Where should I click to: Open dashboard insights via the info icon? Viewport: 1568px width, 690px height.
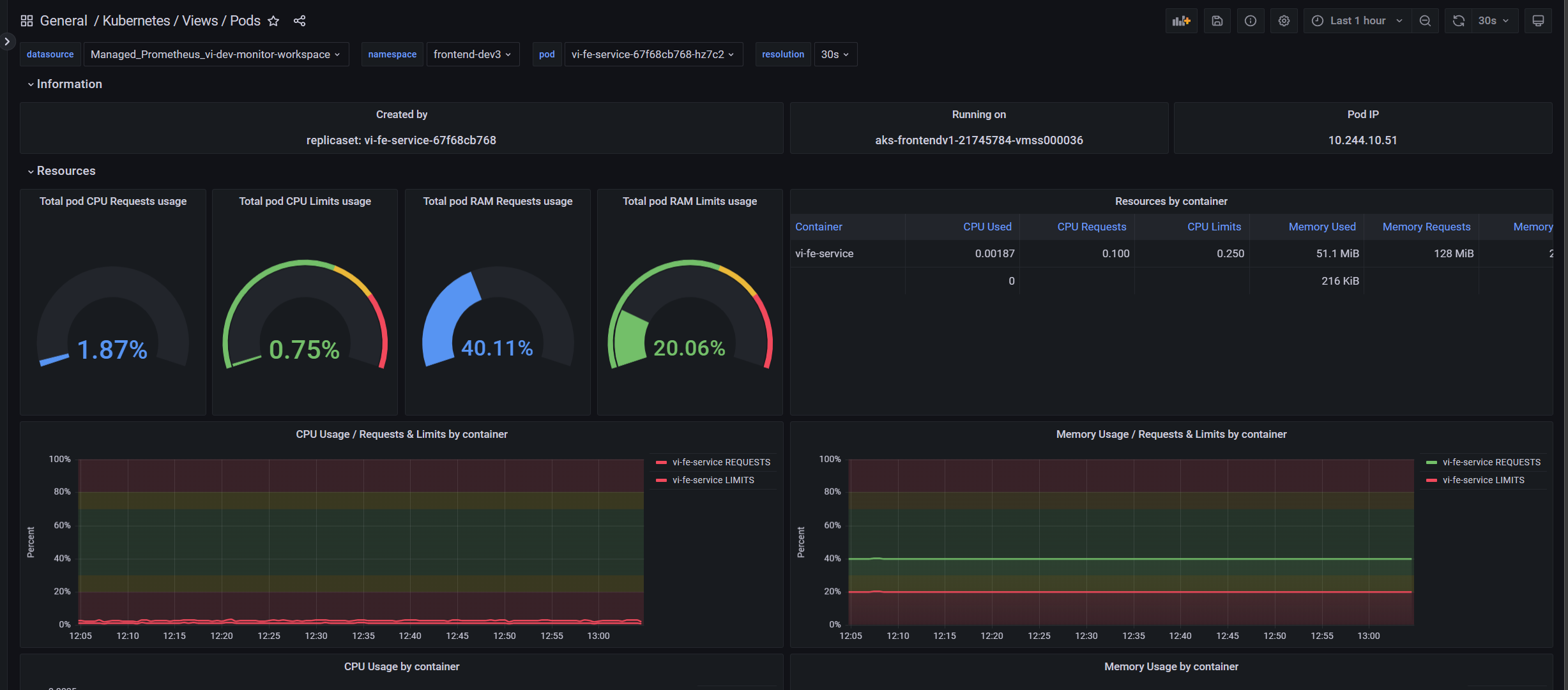(1251, 20)
